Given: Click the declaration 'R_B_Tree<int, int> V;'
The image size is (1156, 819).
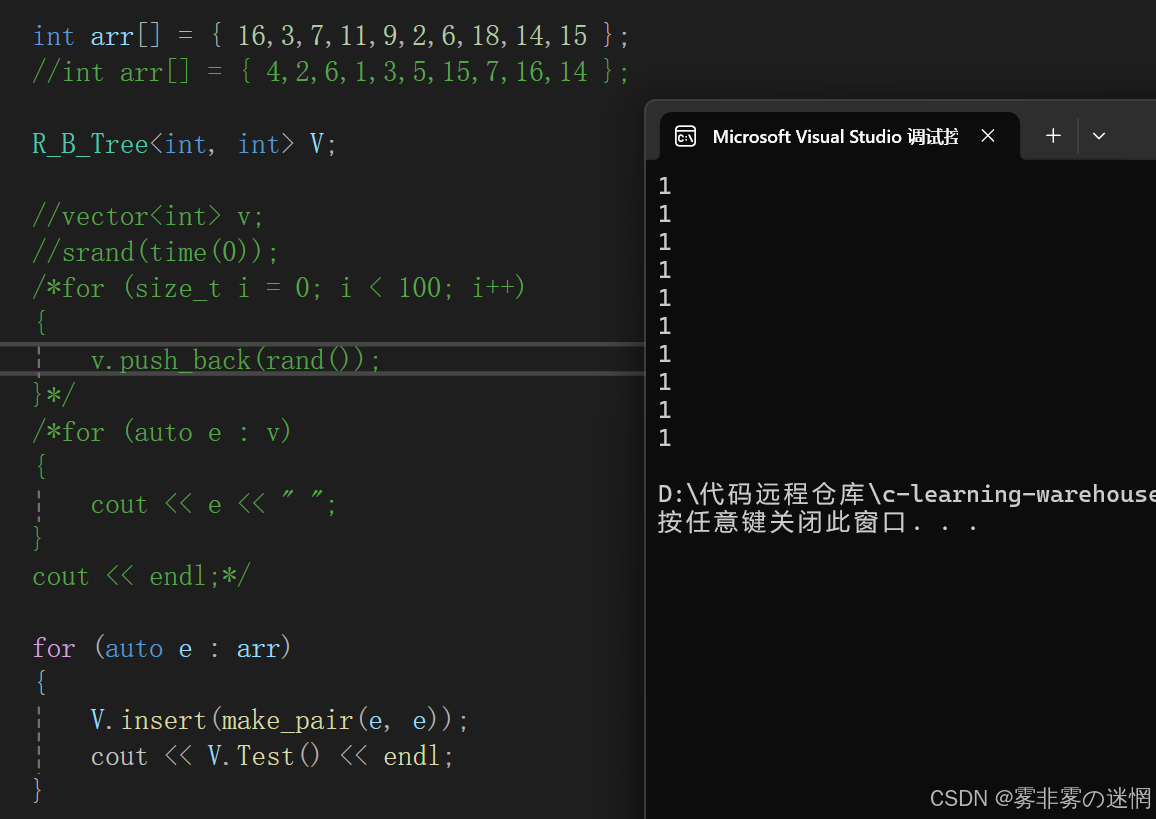Looking at the screenshot, I should (184, 144).
